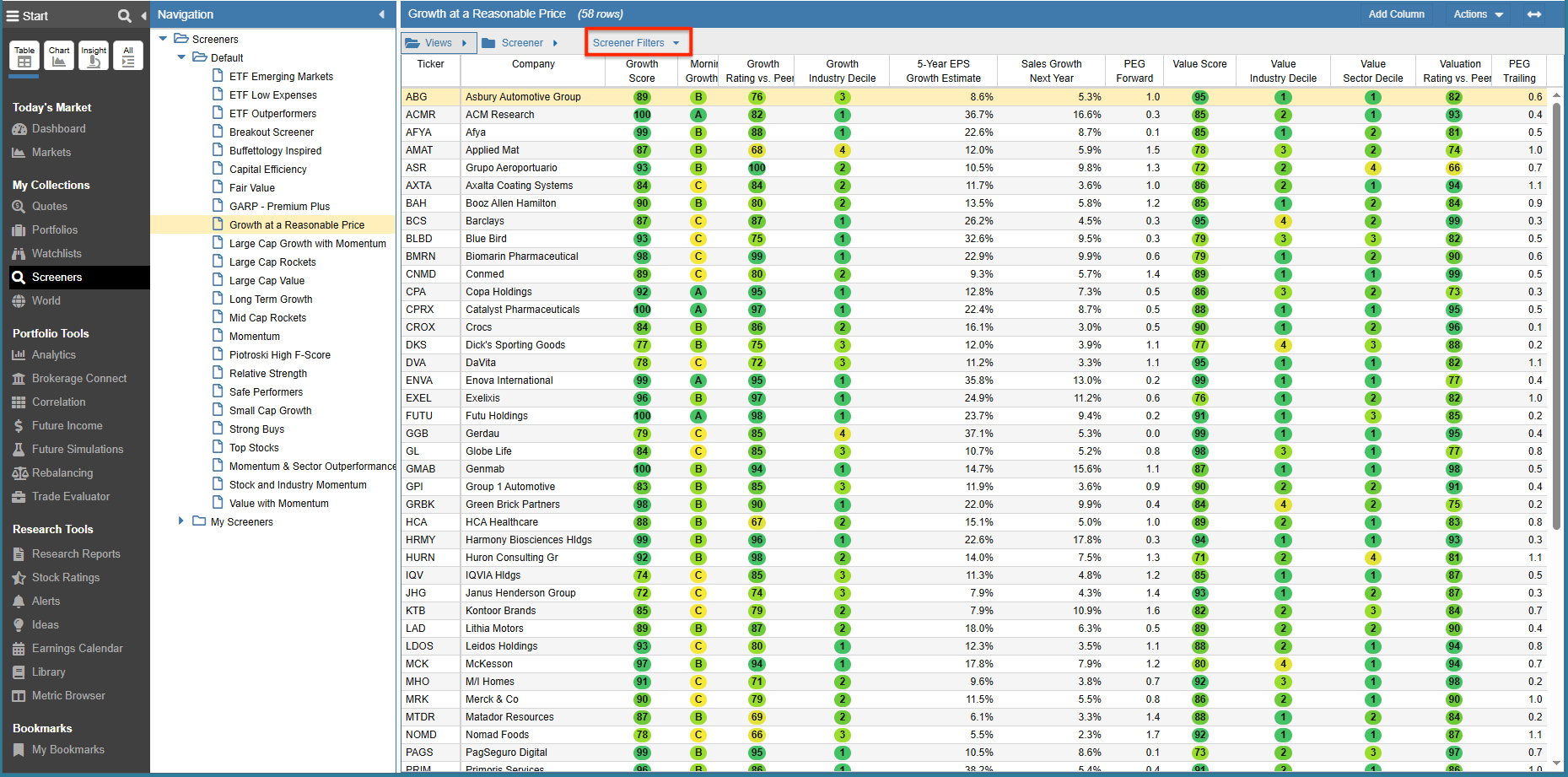
Task: Select the Insight view icon
Action: 94,56
